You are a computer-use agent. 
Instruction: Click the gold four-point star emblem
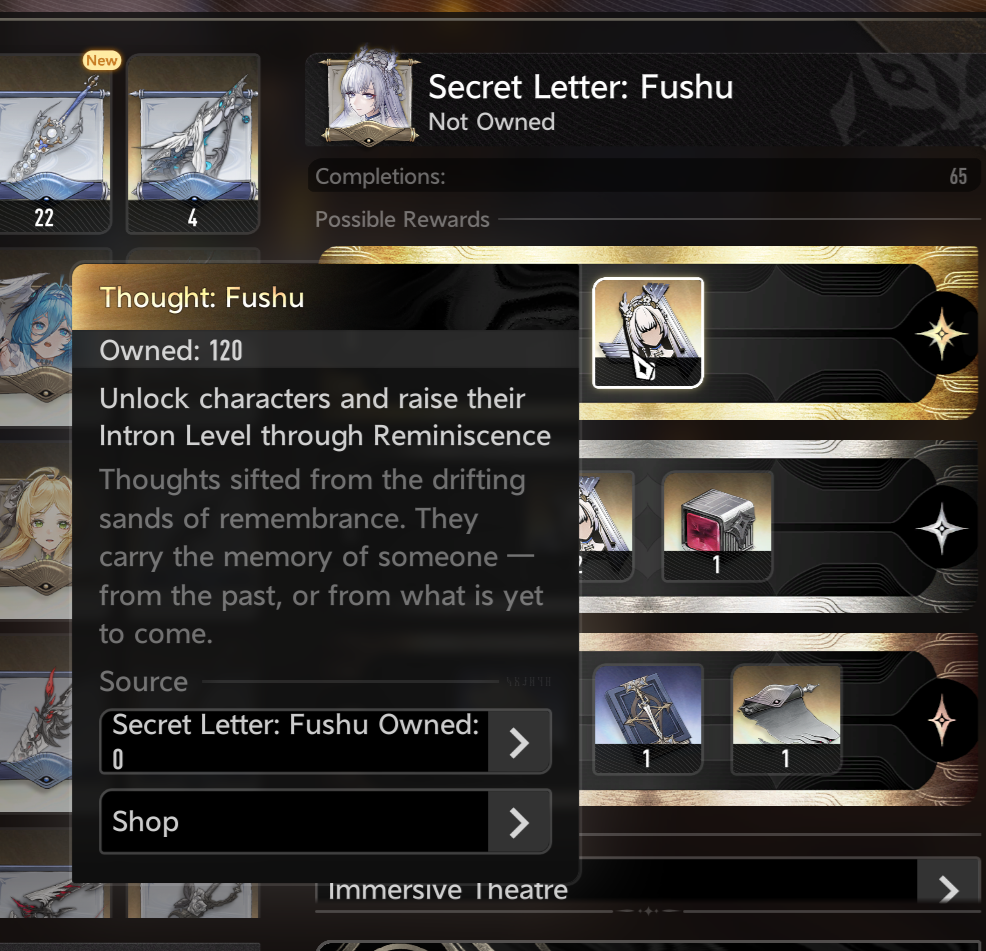click(941, 334)
